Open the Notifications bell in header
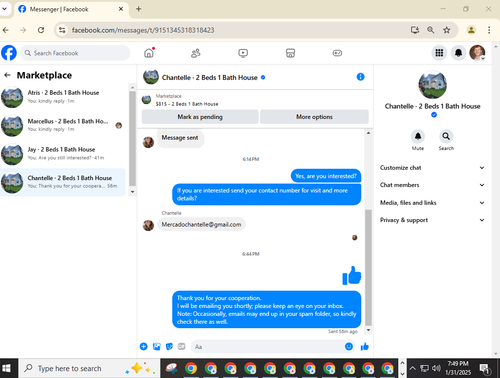 [459, 53]
